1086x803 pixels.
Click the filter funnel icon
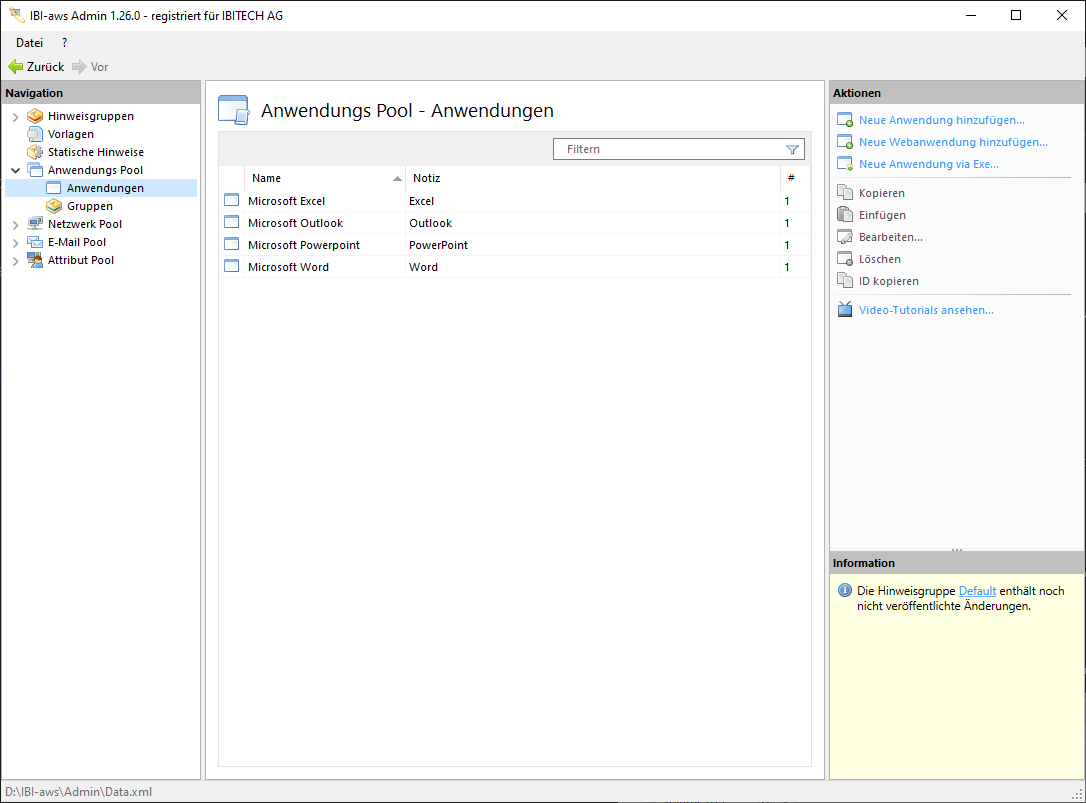[792, 149]
